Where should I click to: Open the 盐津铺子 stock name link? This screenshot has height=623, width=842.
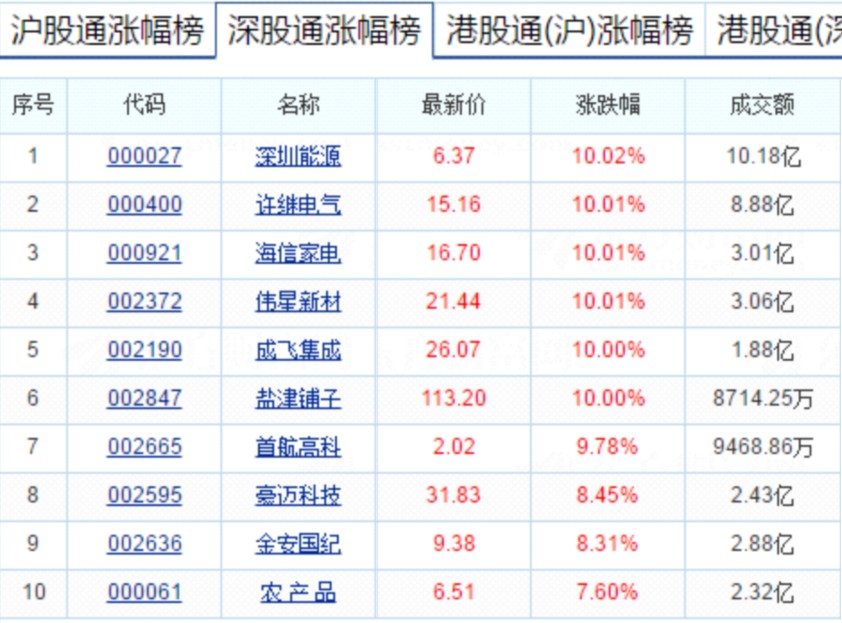(298, 399)
